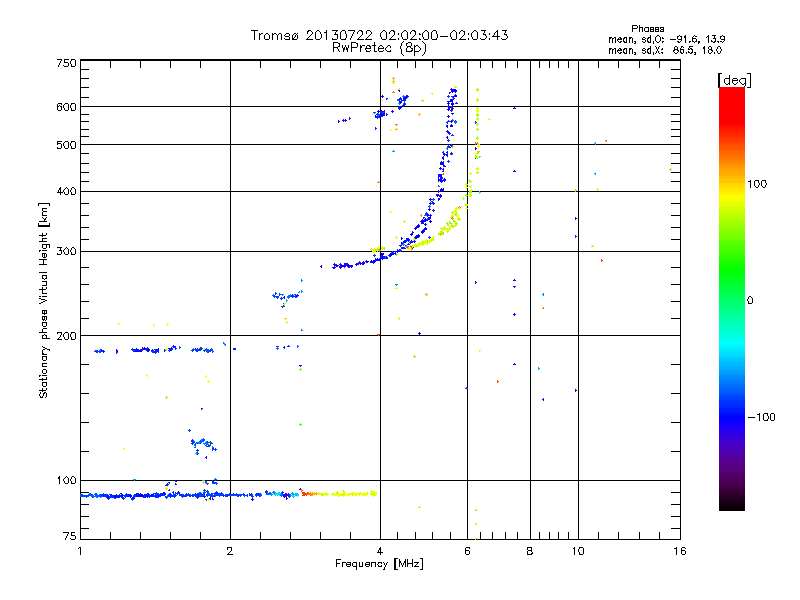Click the '500' height axis tick label

tap(66, 145)
